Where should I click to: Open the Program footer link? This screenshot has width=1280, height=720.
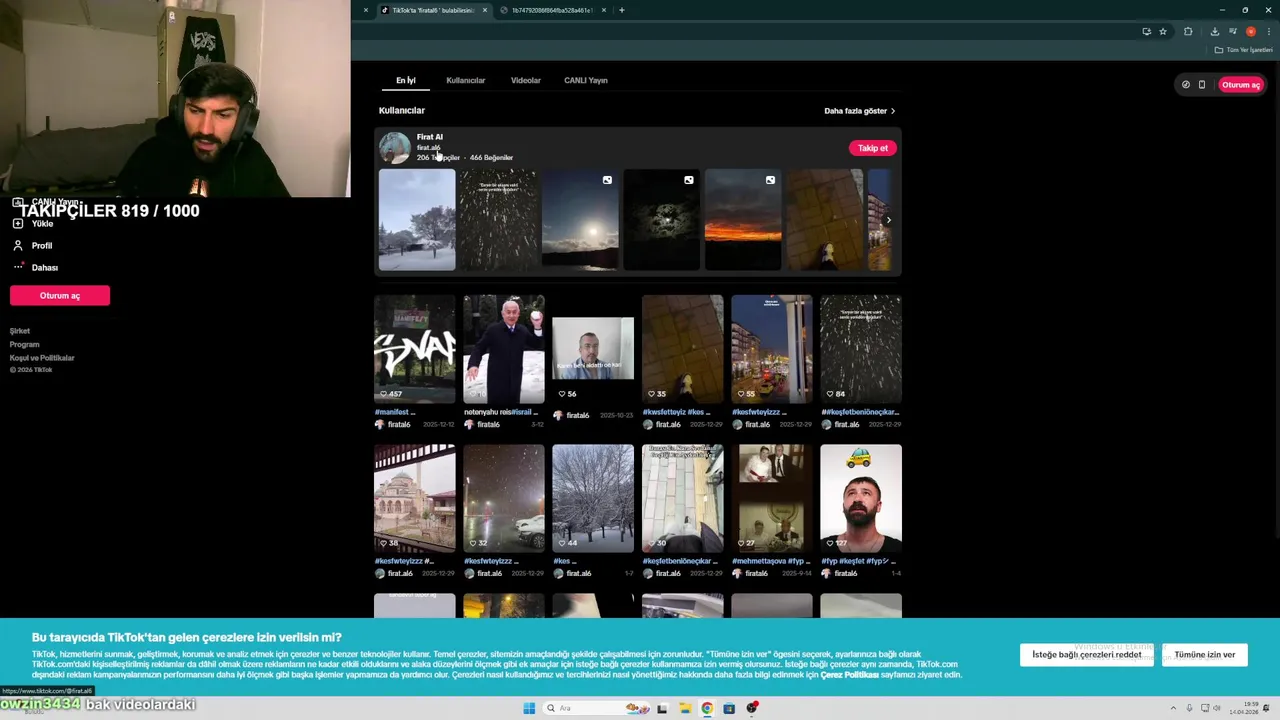coord(25,344)
